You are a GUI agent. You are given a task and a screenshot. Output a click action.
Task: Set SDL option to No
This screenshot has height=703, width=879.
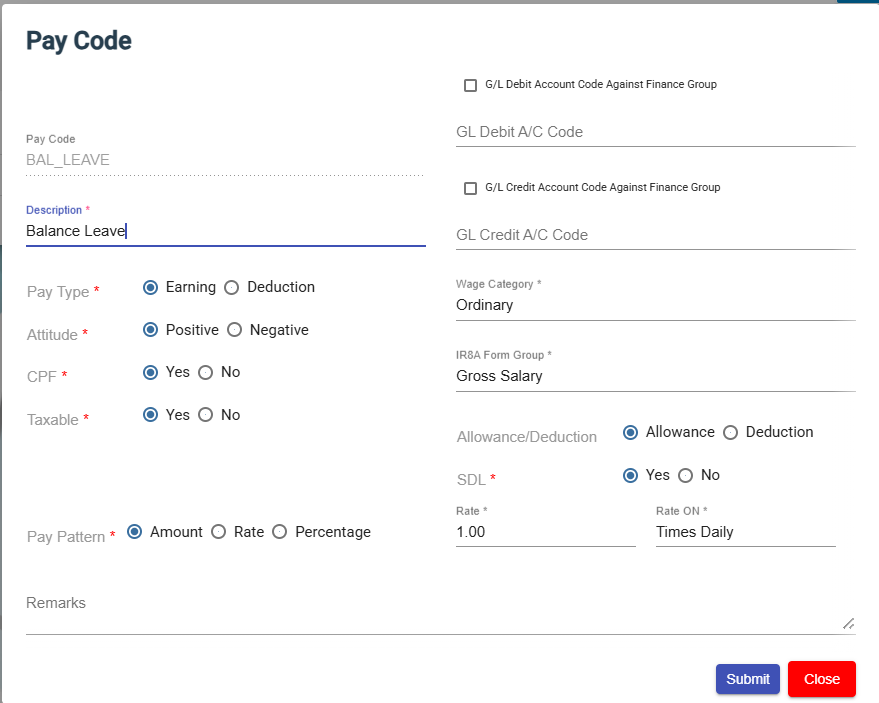coord(686,476)
